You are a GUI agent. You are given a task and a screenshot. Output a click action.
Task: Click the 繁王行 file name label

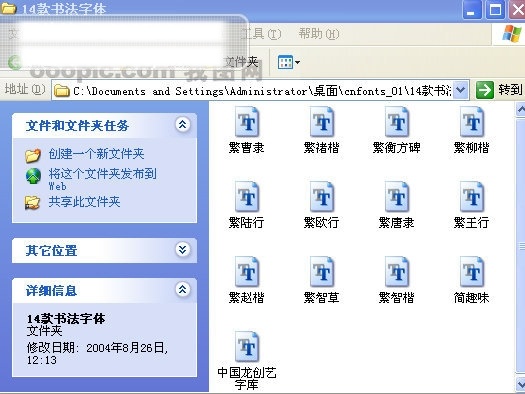(x=471, y=223)
